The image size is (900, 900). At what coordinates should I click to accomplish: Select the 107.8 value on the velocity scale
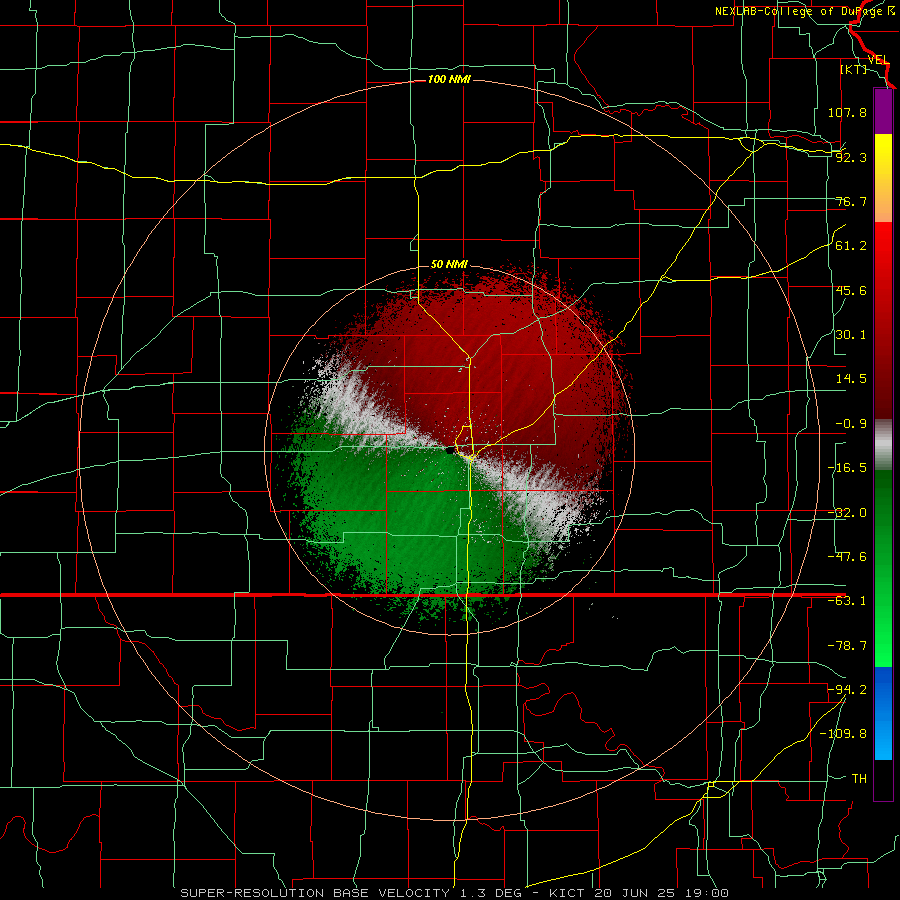[x=847, y=112]
